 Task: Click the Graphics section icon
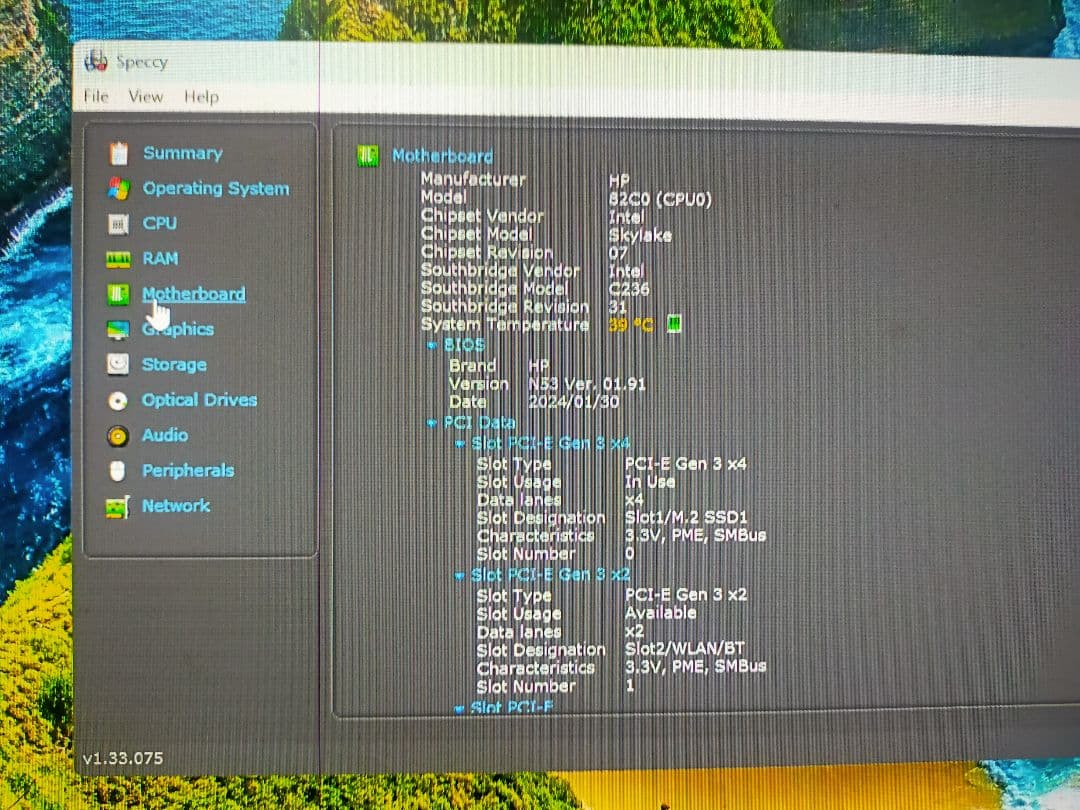coord(119,329)
